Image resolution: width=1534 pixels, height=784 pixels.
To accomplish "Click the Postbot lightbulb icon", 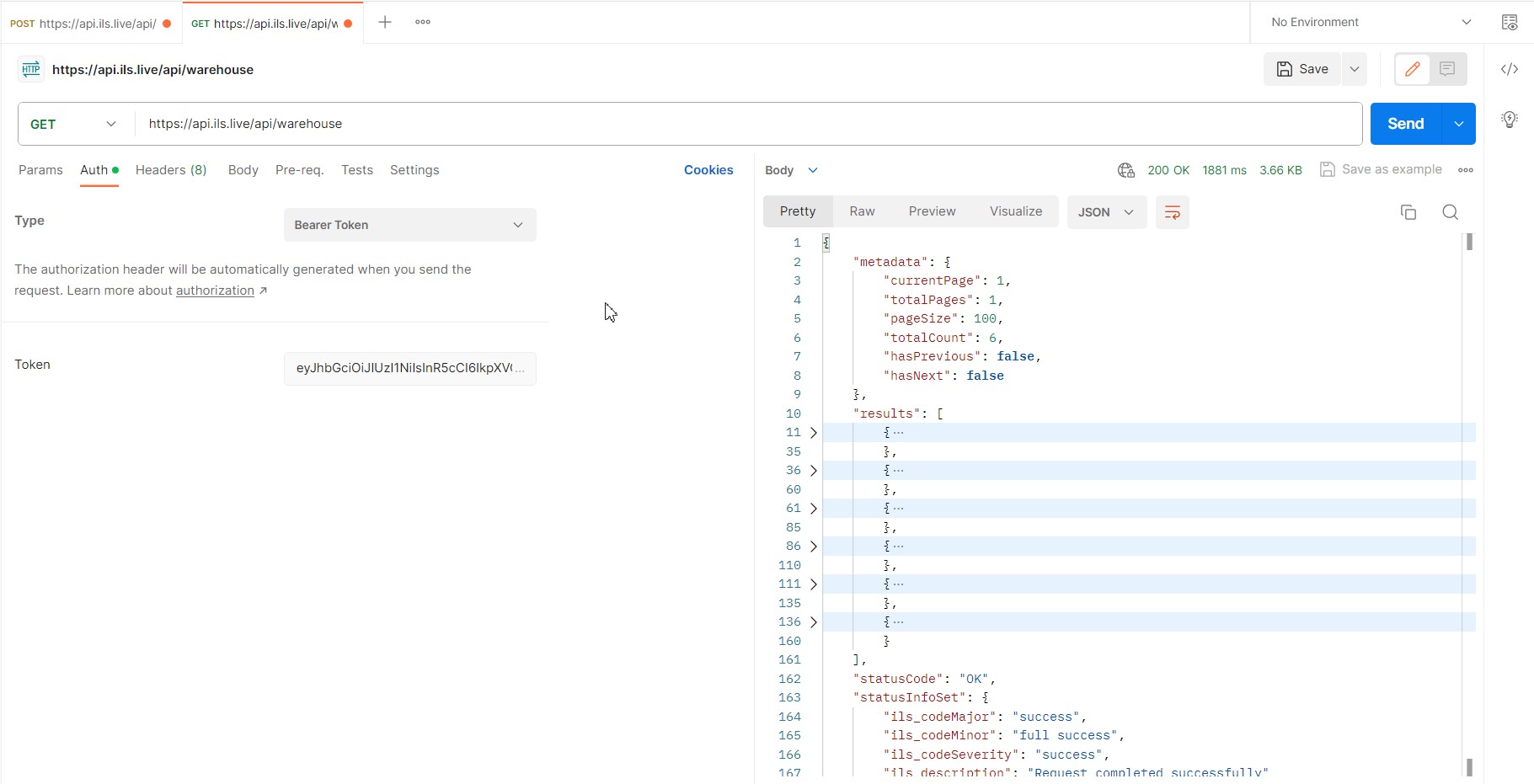I will click(x=1510, y=120).
